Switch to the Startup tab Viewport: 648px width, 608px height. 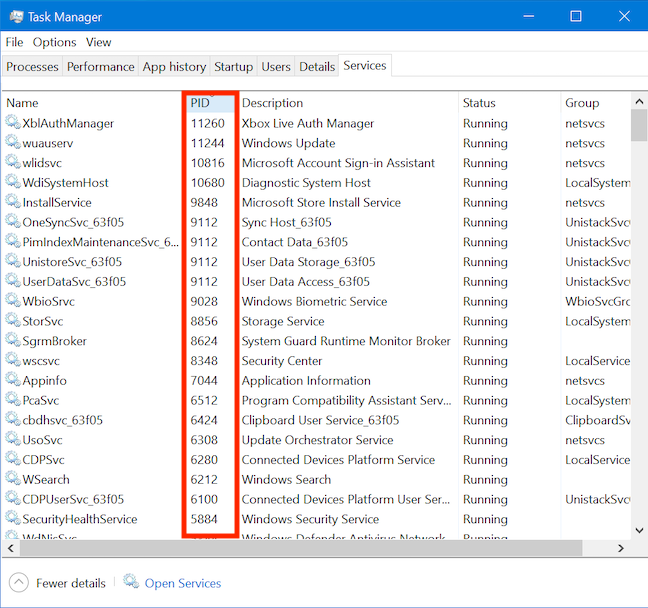tap(233, 67)
